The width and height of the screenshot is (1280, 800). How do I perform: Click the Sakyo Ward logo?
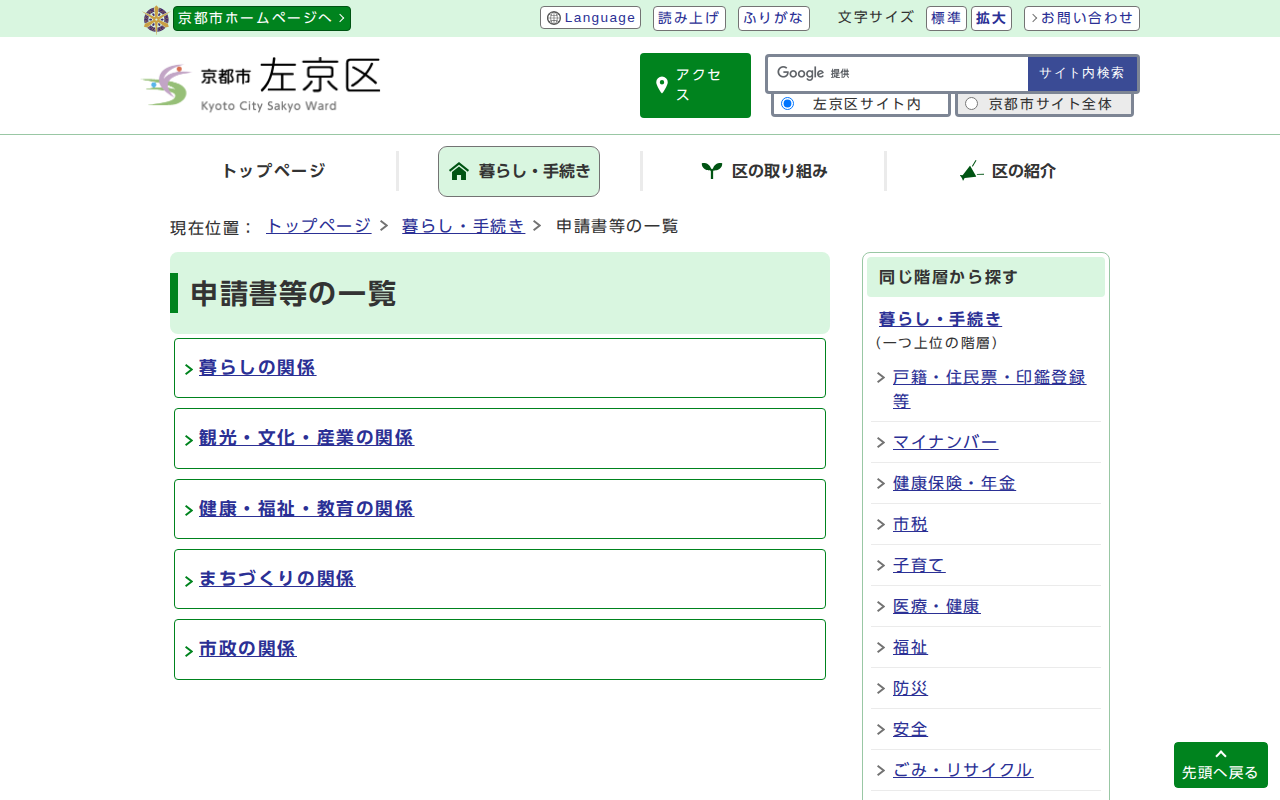(262, 85)
